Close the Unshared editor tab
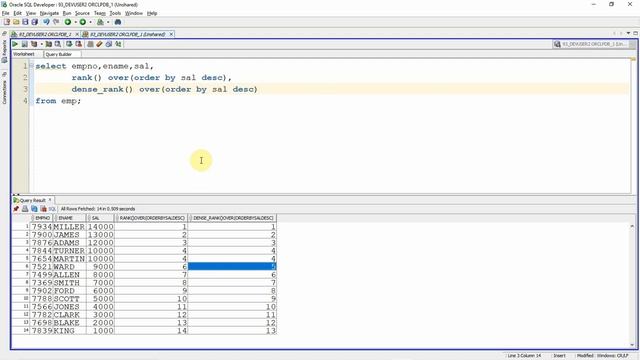 point(171,34)
